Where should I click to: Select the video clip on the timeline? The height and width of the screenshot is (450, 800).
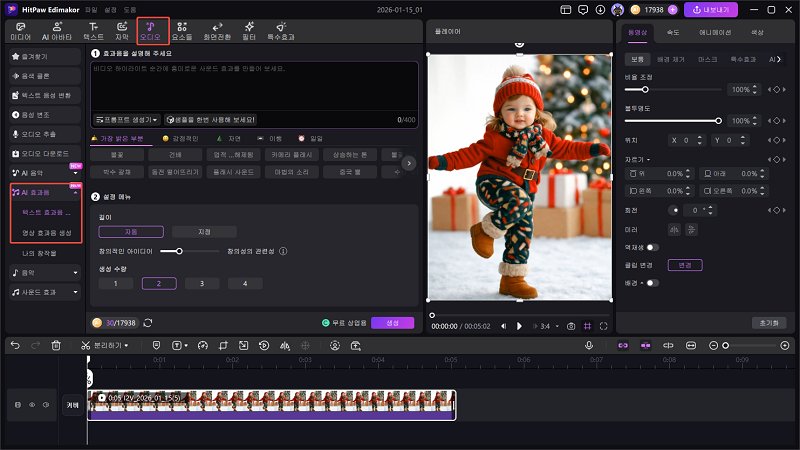271,405
